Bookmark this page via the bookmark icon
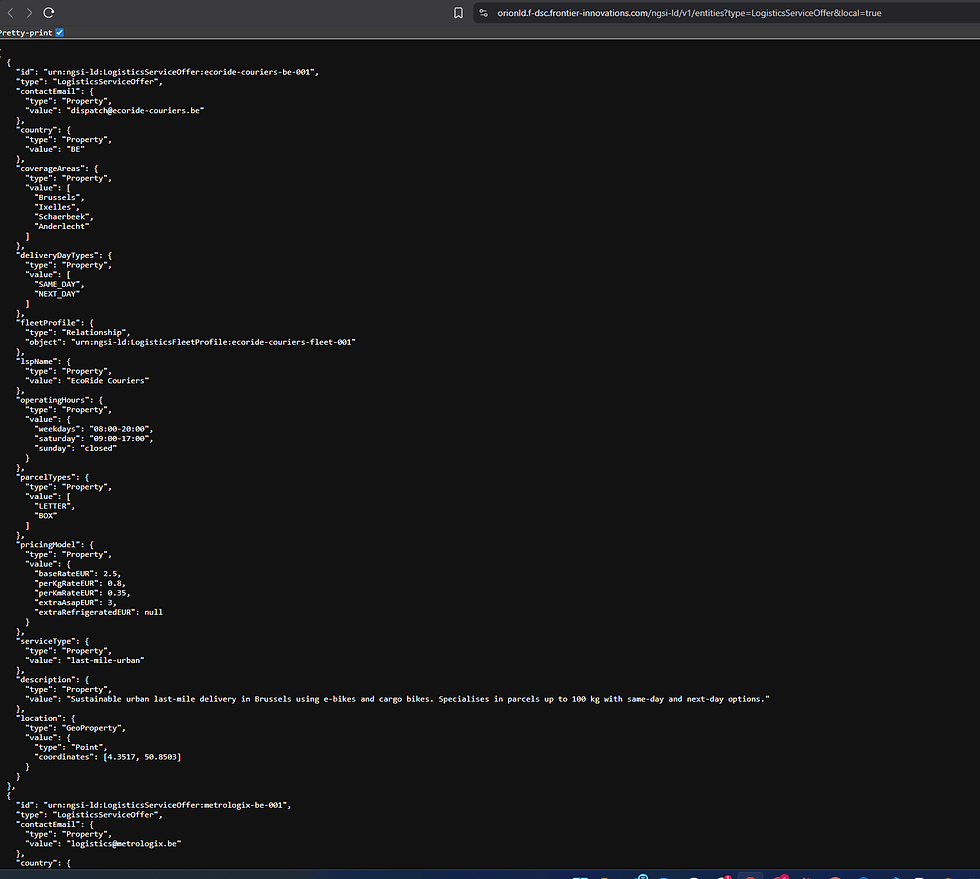 [458, 13]
